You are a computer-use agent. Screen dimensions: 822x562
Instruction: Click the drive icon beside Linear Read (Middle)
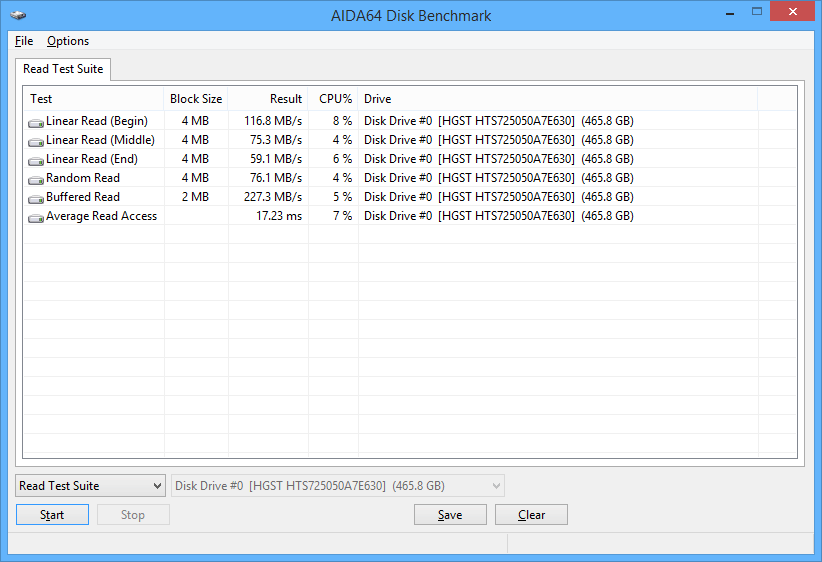tap(36, 142)
